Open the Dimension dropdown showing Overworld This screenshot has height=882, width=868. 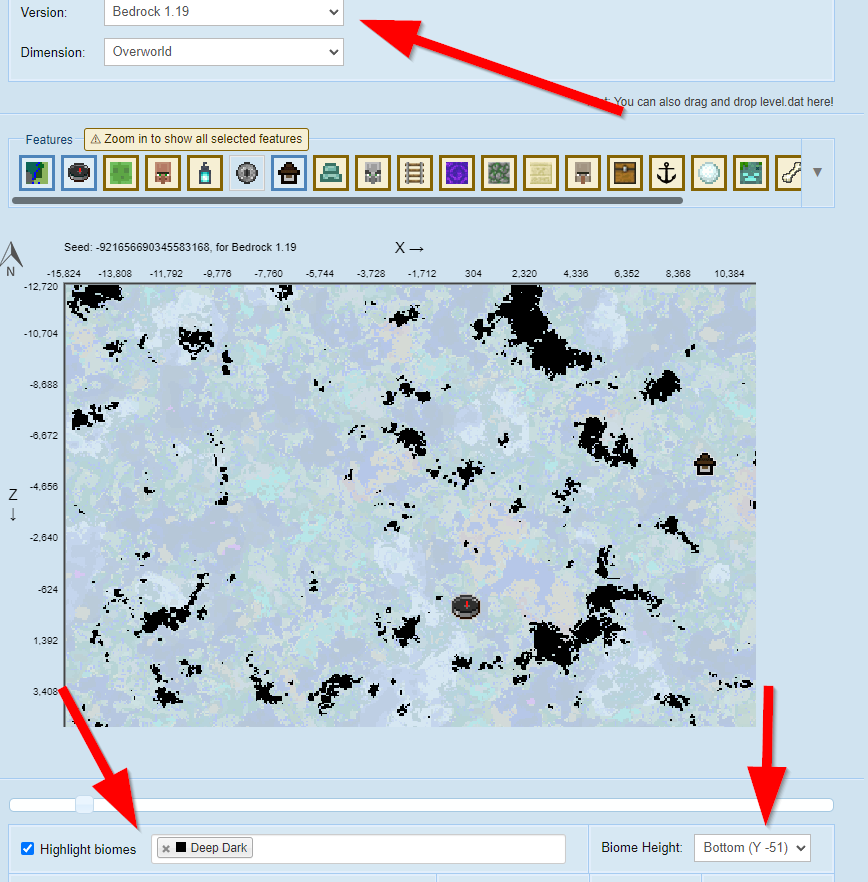224,52
